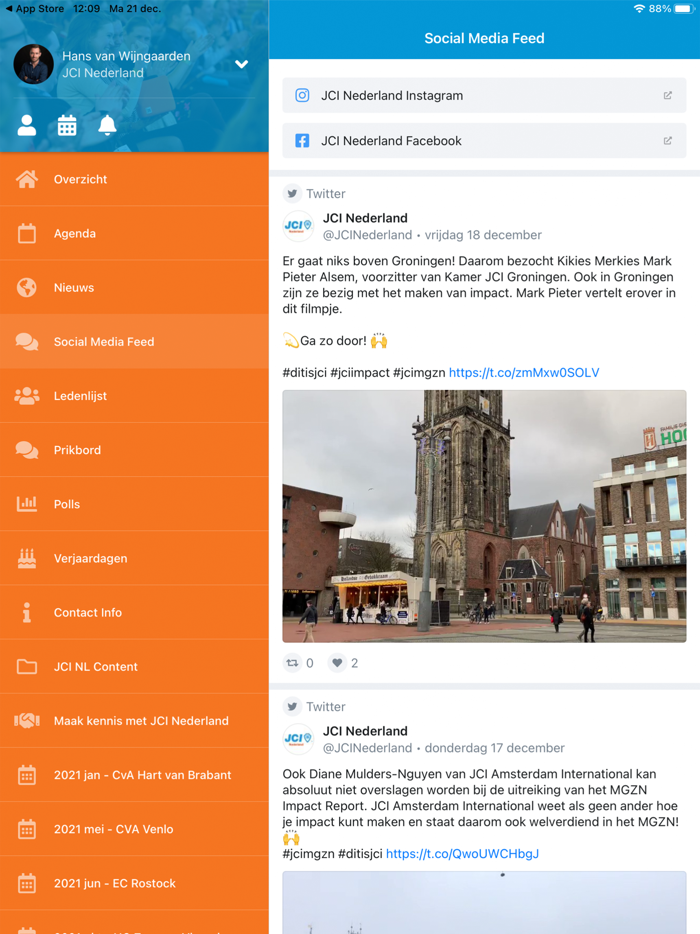This screenshot has height=934, width=700.
Task: Click birthday cake icon beside Verjaardagen
Action: coord(27,558)
